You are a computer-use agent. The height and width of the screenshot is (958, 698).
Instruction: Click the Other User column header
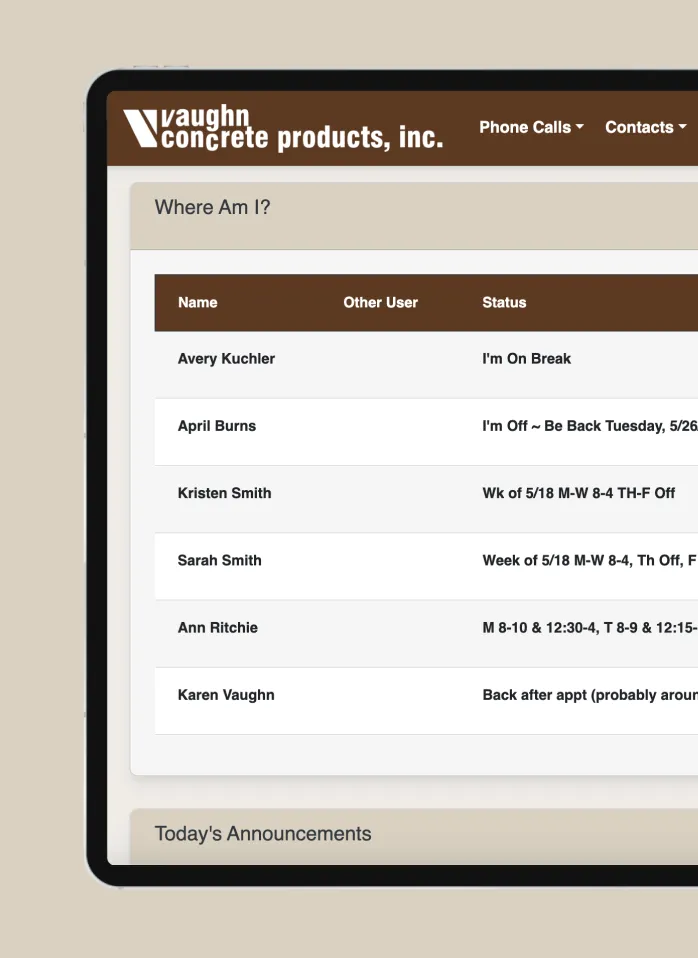click(380, 302)
